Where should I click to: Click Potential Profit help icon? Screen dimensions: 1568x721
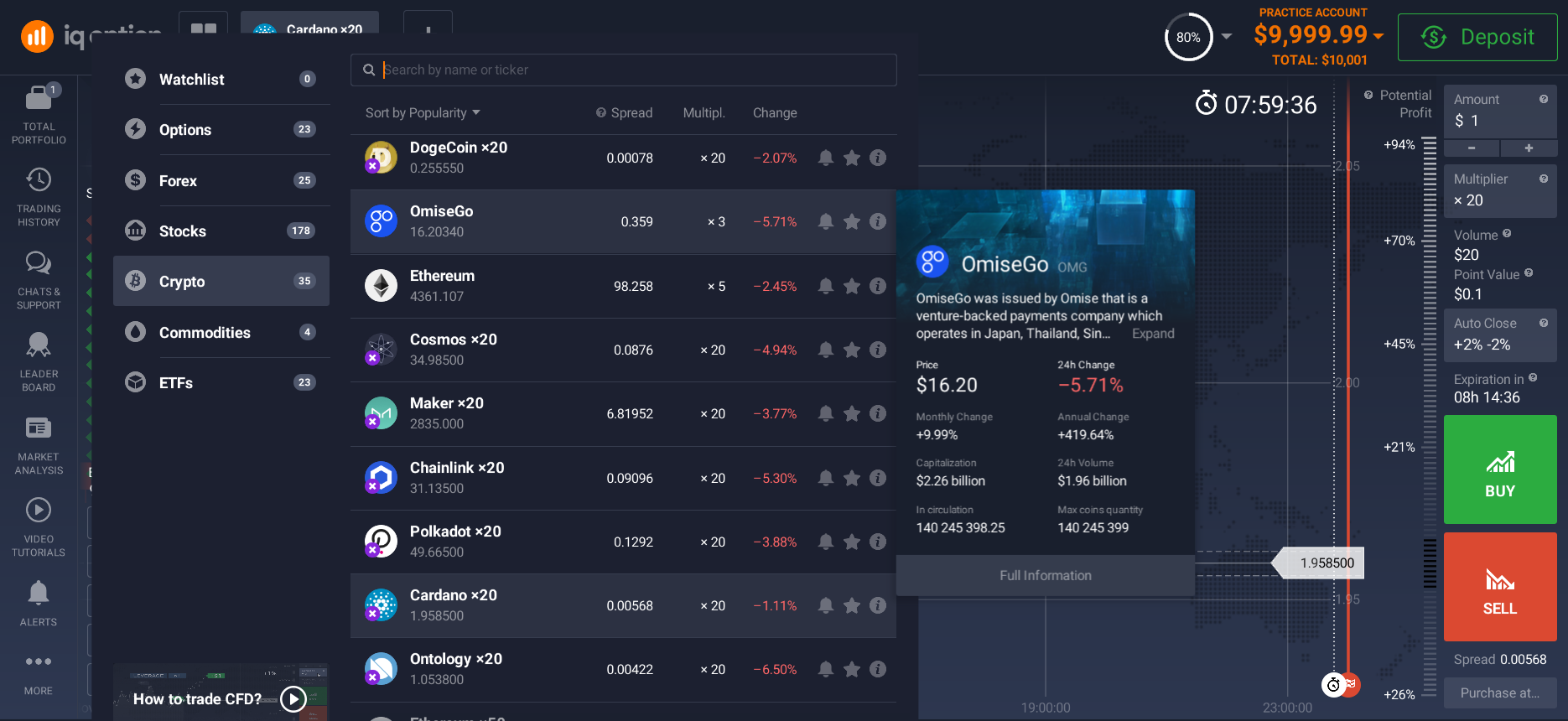click(x=1368, y=95)
